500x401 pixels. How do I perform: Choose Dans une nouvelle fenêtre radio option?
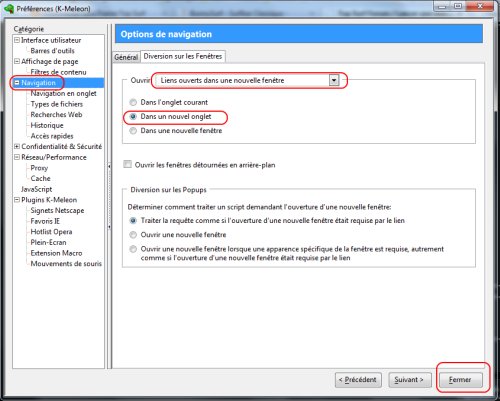pyautogui.click(x=133, y=131)
